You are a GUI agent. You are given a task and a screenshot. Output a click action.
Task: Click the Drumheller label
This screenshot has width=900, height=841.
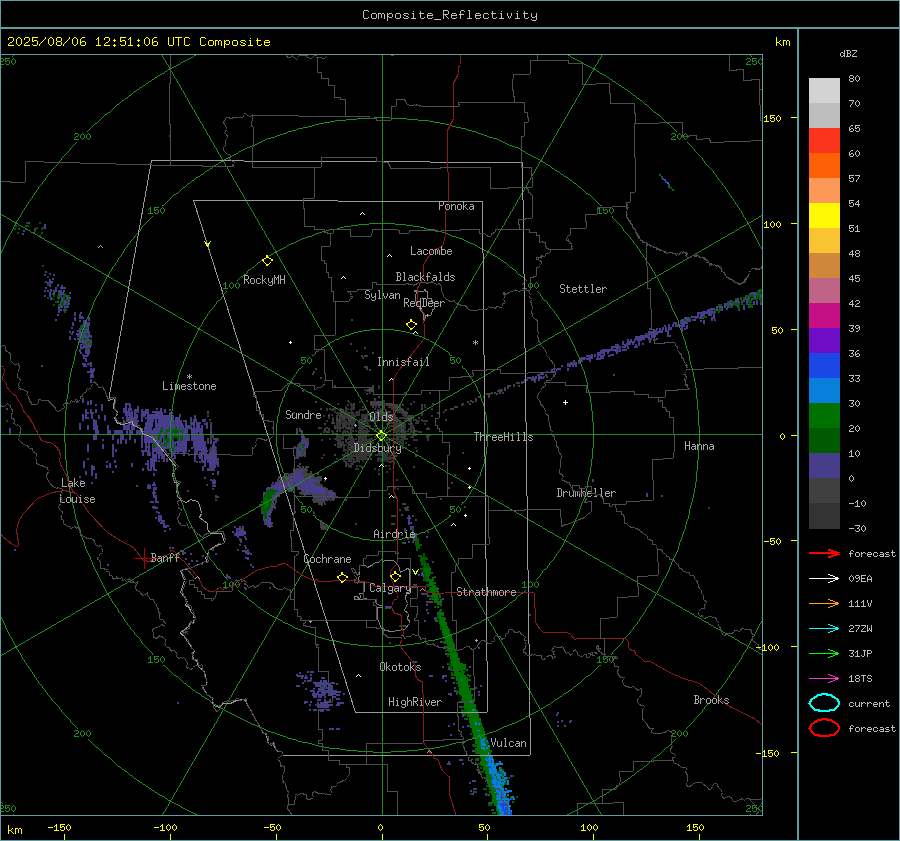586,493
